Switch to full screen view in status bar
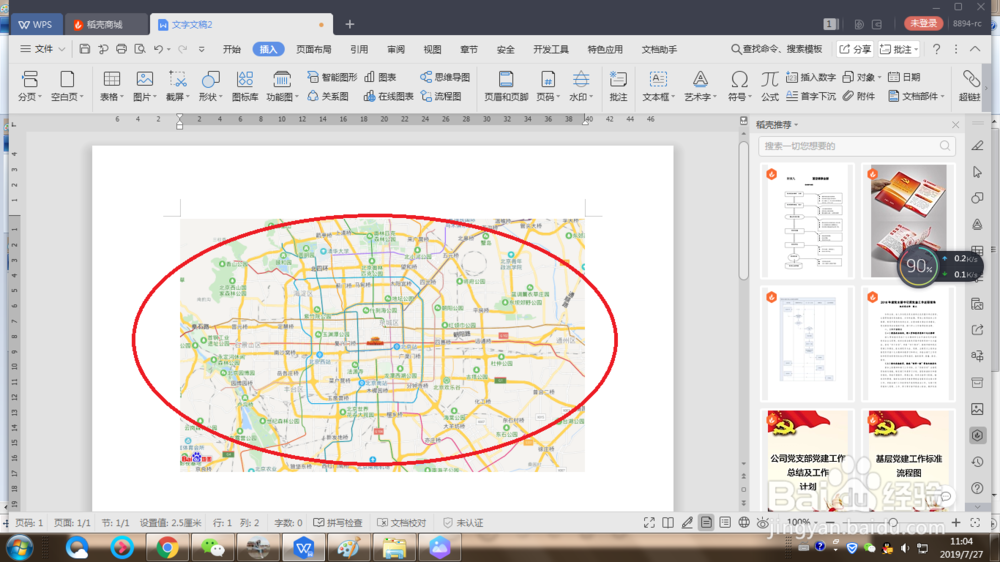 point(649,522)
